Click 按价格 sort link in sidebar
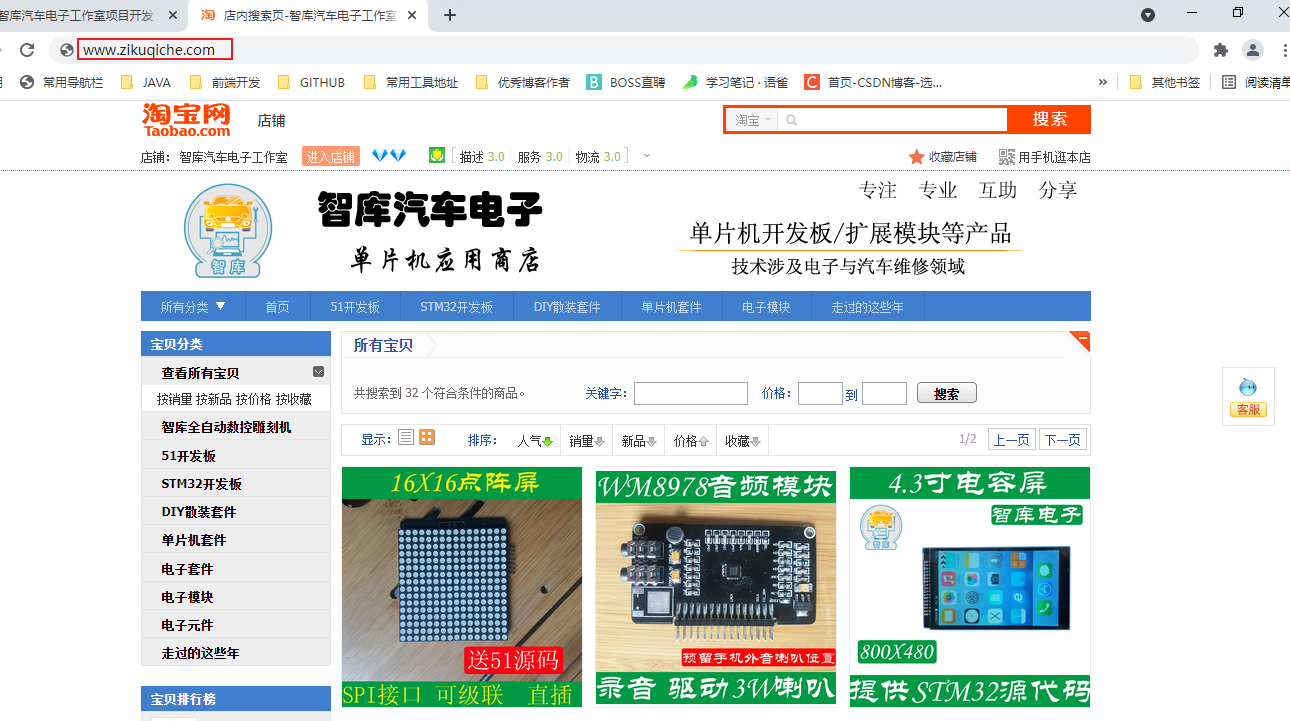This screenshot has height=721, width=1290. tap(254, 399)
